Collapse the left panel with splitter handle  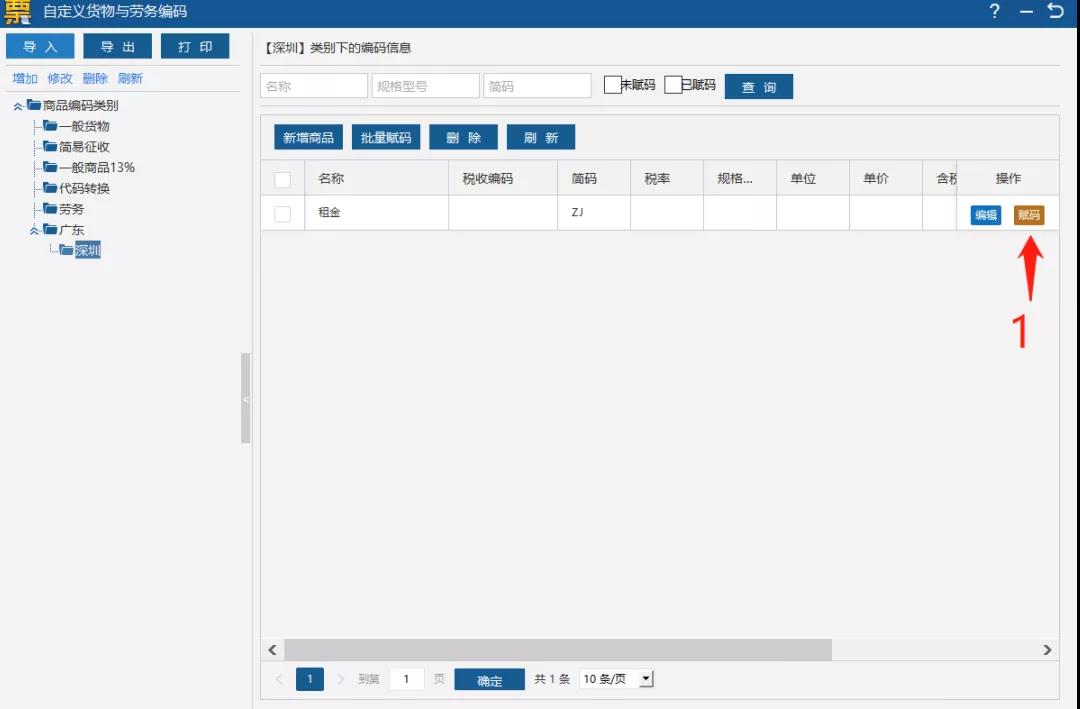click(245, 398)
